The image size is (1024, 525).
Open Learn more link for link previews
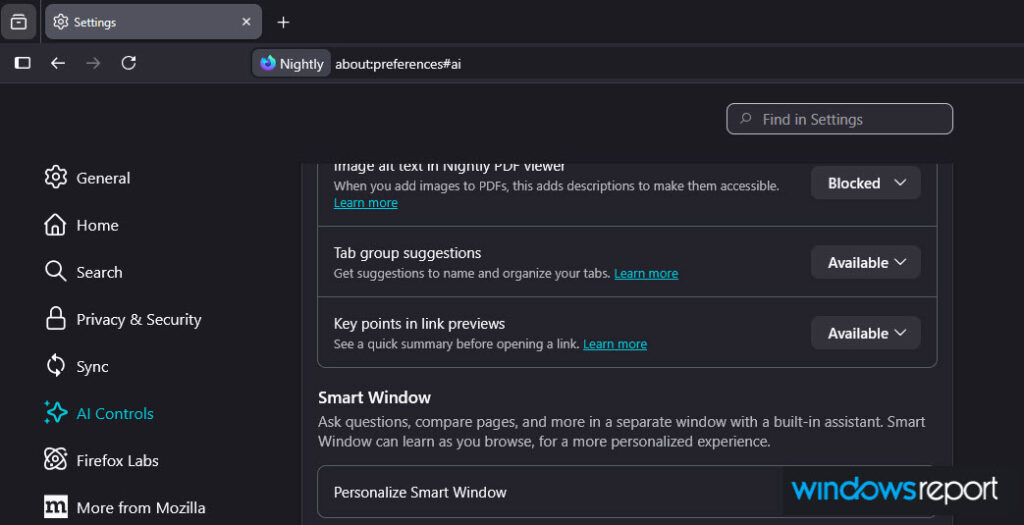tap(615, 344)
